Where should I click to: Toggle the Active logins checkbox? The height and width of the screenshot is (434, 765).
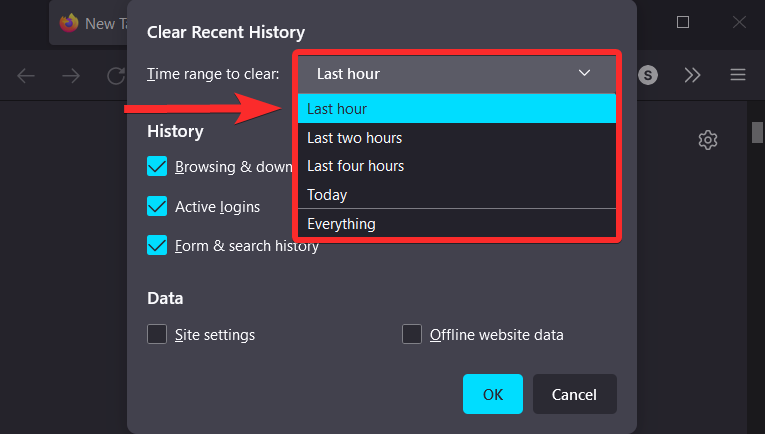(x=157, y=206)
